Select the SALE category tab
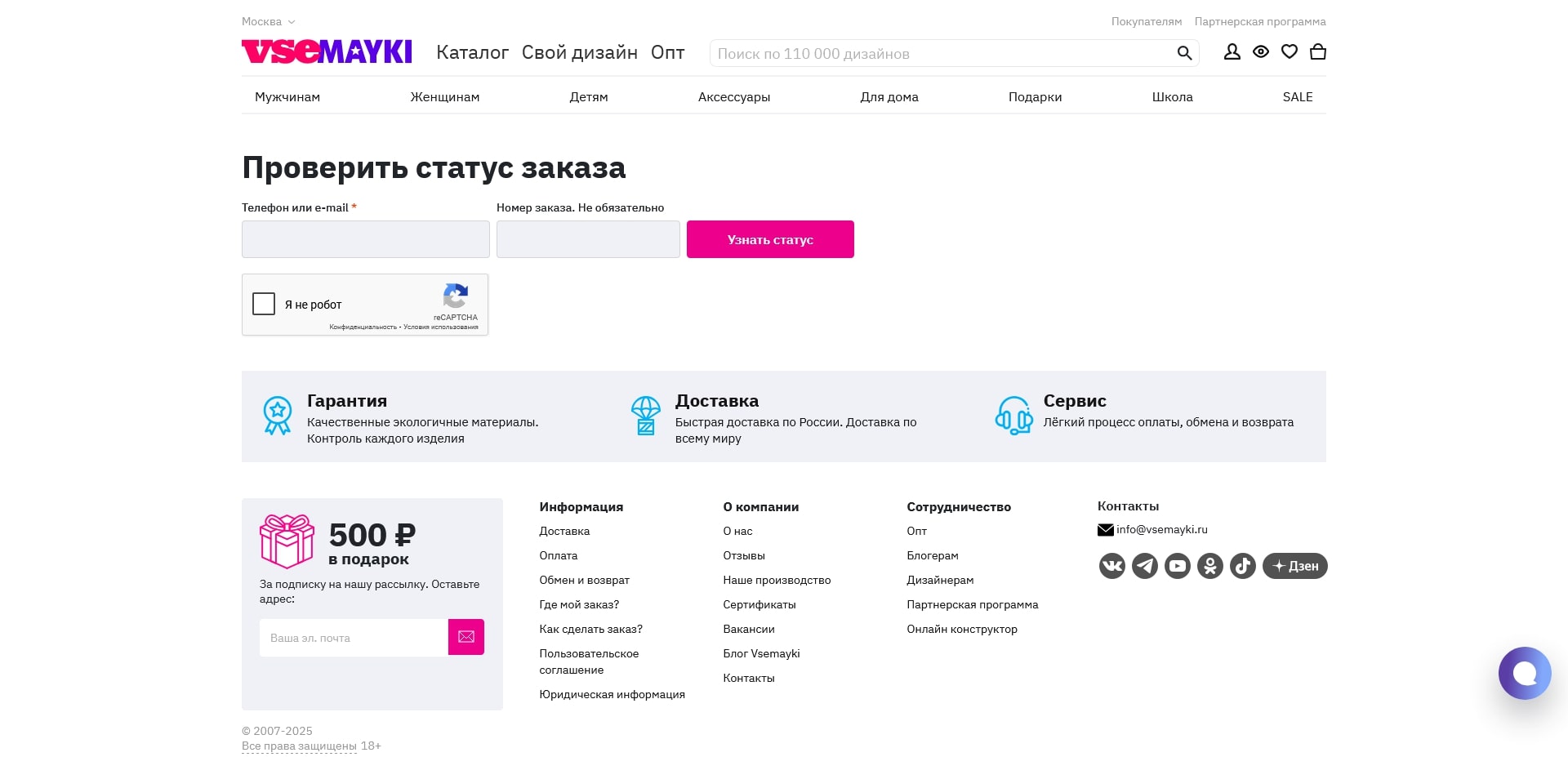This screenshot has height=757, width=1568. (1298, 96)
